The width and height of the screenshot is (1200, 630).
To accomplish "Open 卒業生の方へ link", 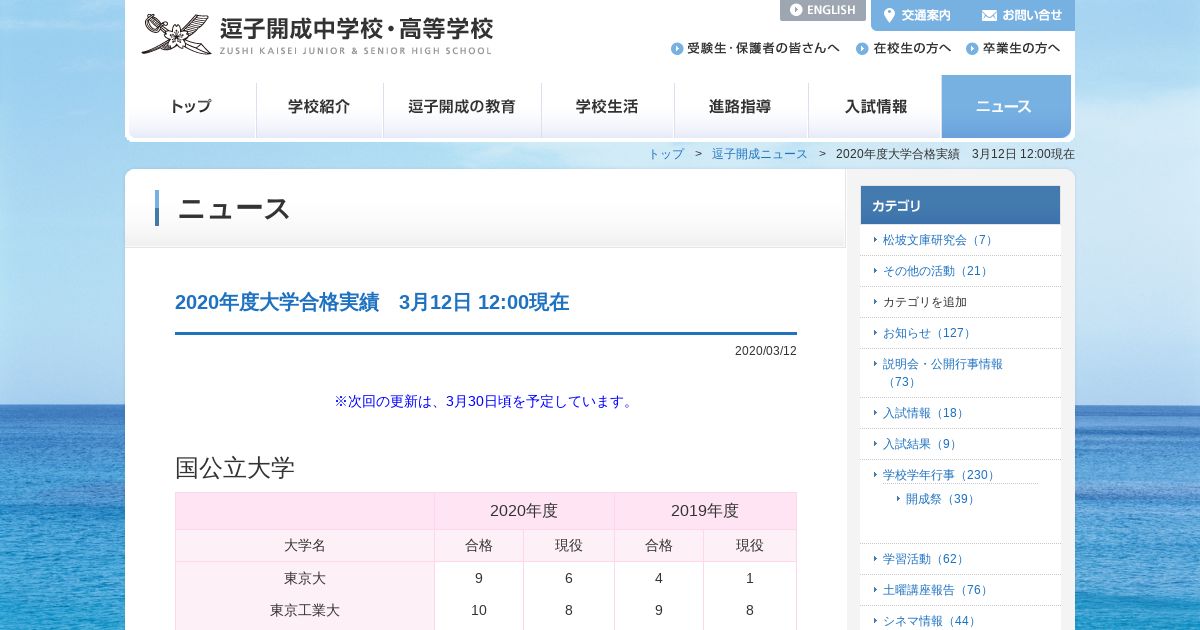I will coord(1013,48).
